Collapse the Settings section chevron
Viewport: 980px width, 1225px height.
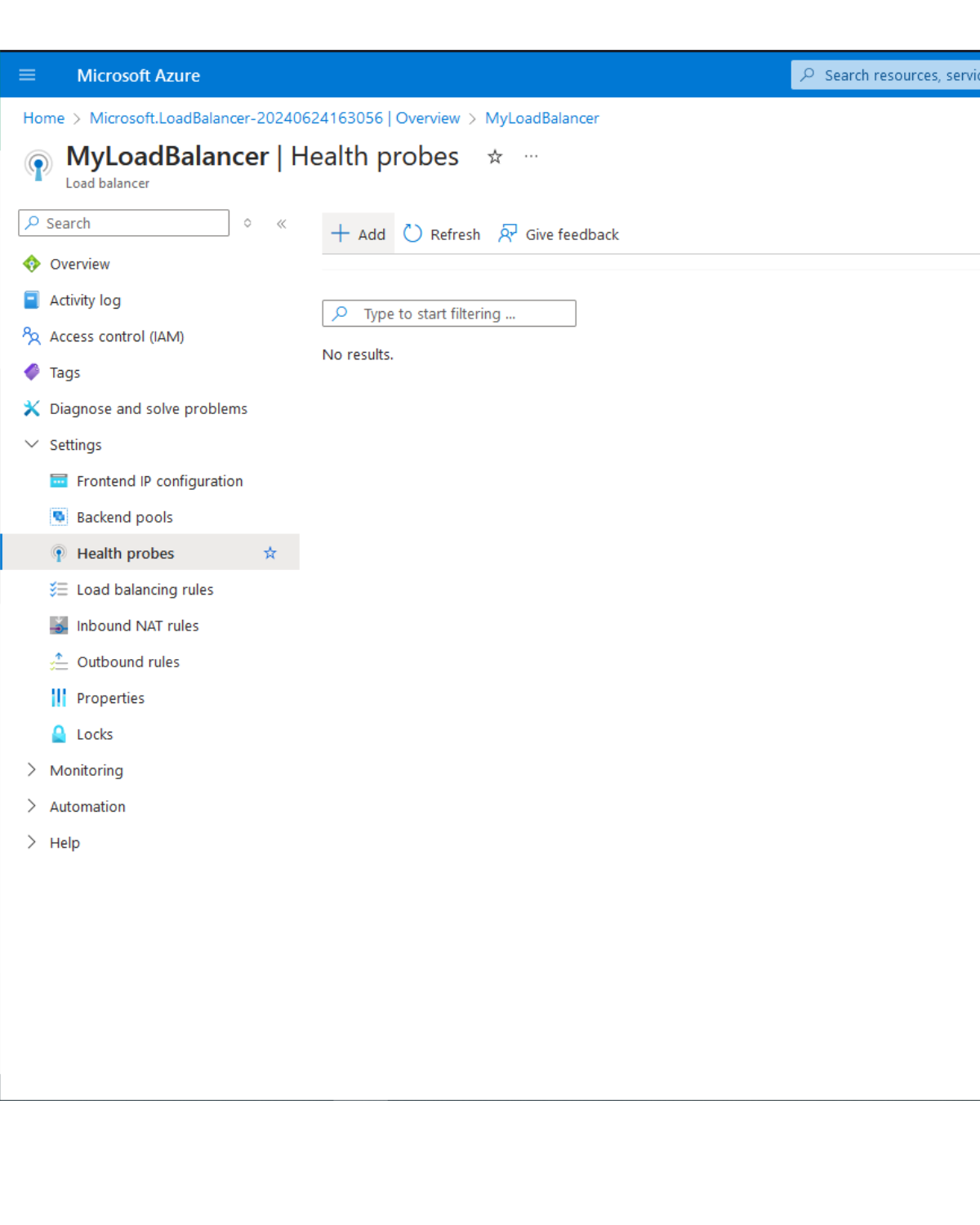click(x=32, y=444)
